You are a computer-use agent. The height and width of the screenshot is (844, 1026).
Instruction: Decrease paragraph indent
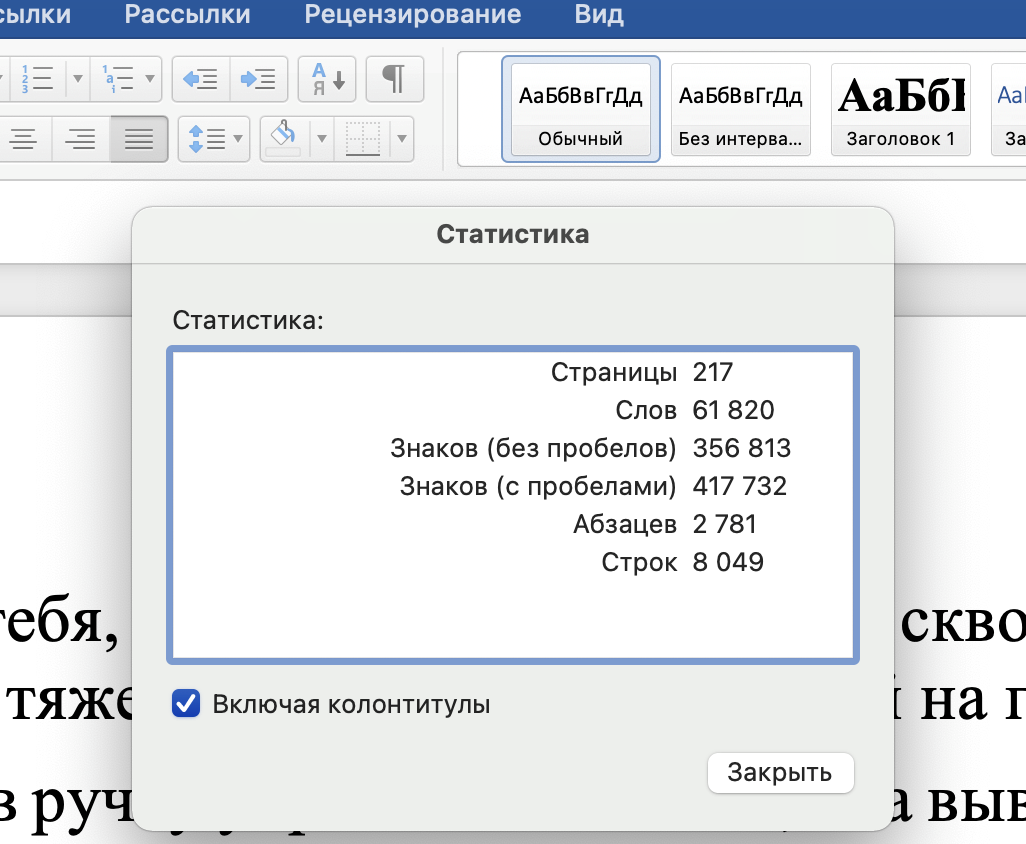coord(200,79)
